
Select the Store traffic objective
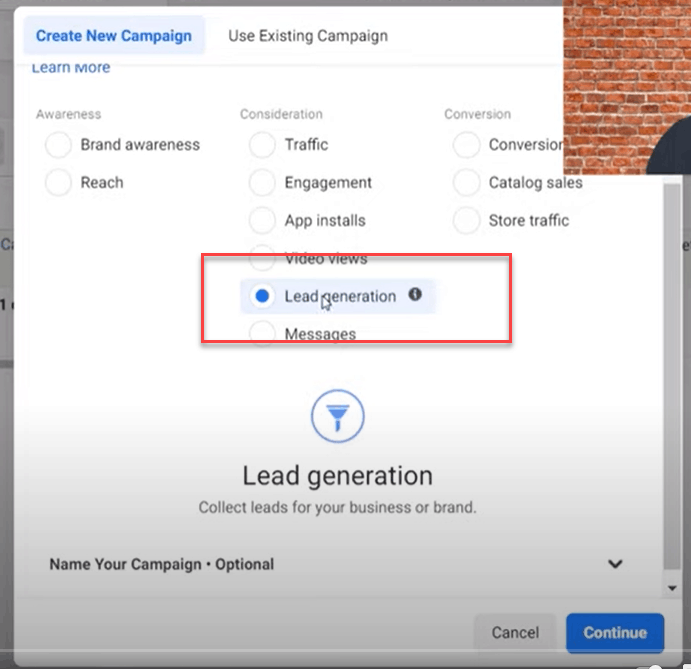[x=466, y=220]
